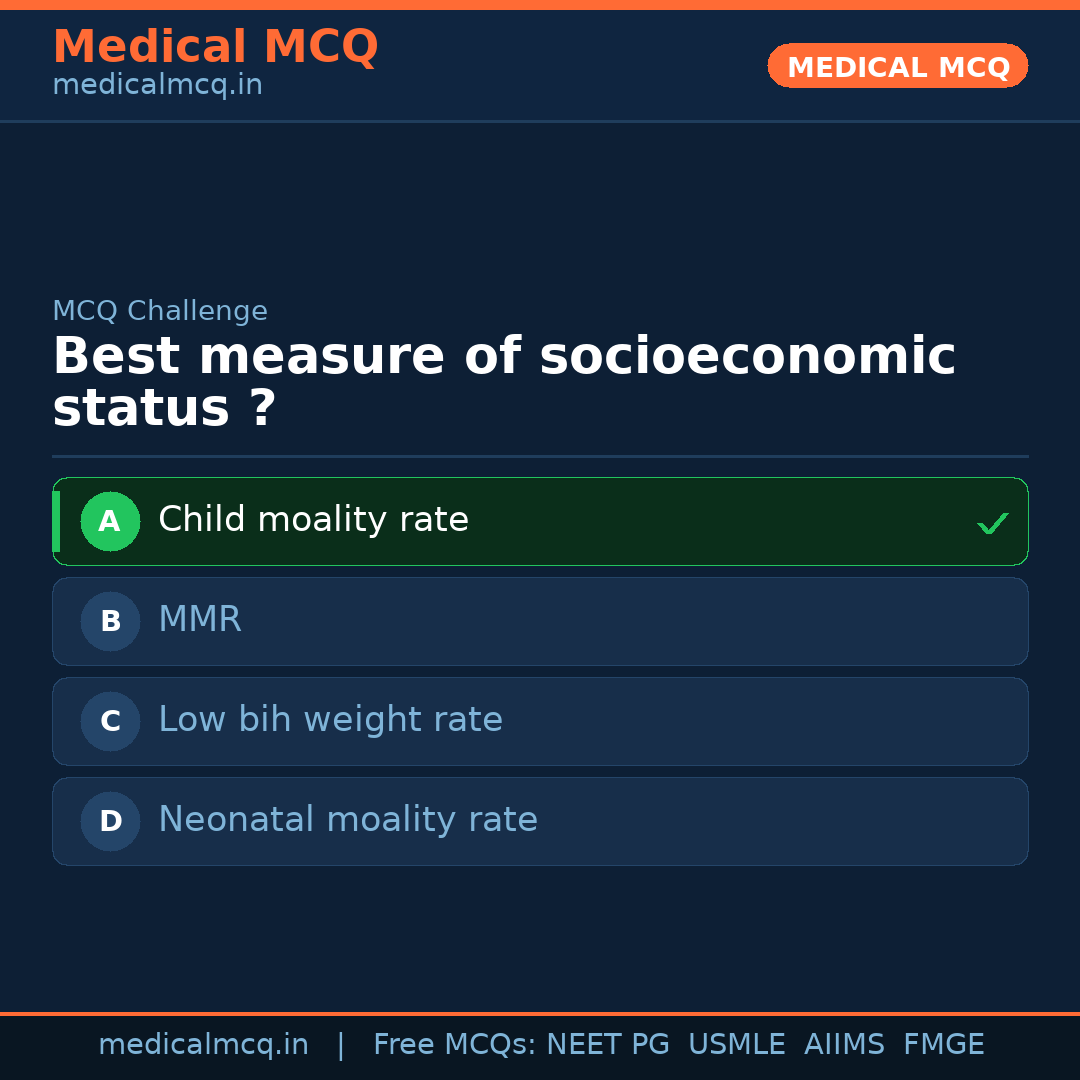Click the orange "Medical MCQ" header title
1080x1080 pixels.
[215, 47]
